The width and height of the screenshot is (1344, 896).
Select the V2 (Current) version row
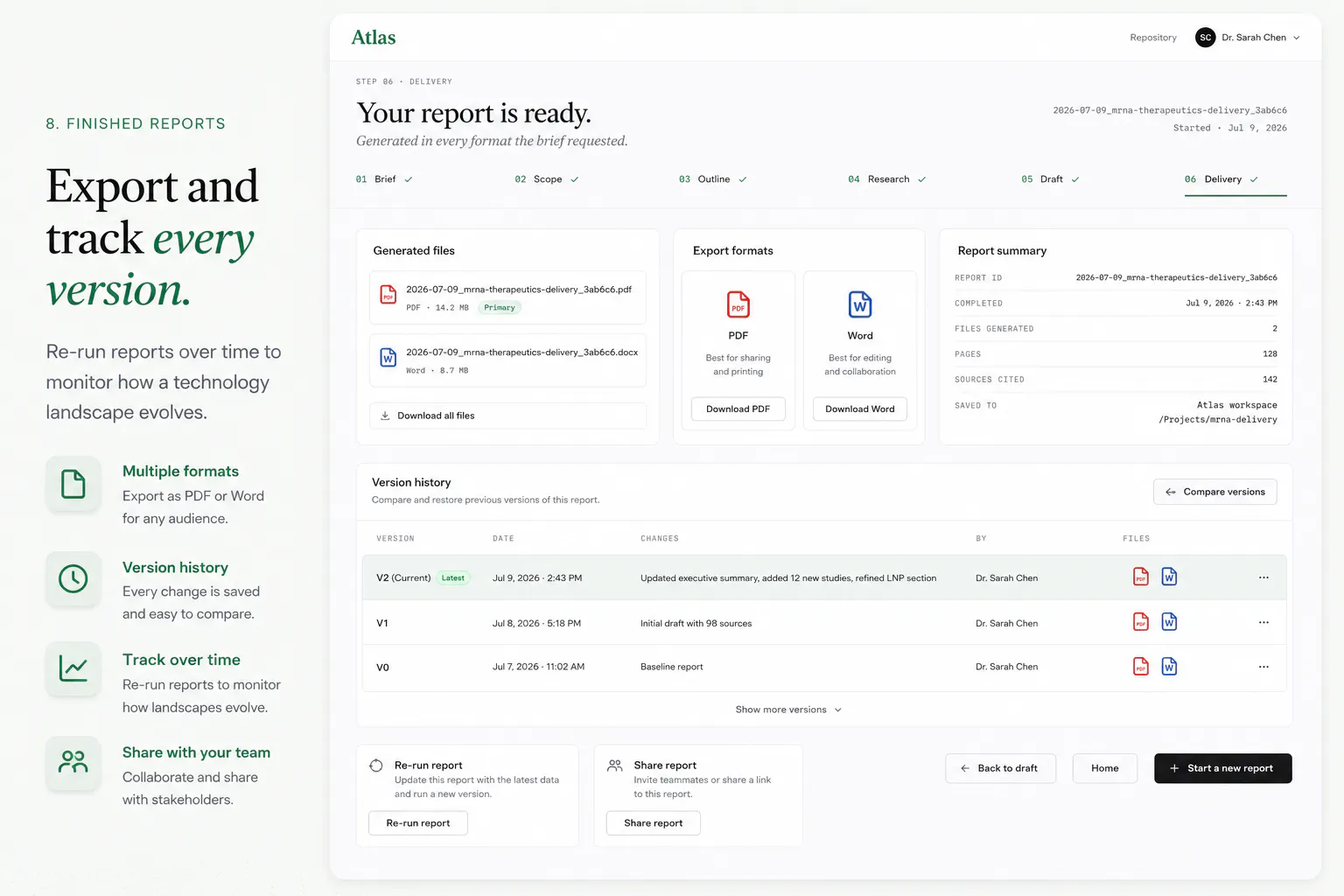click(824, 577)
